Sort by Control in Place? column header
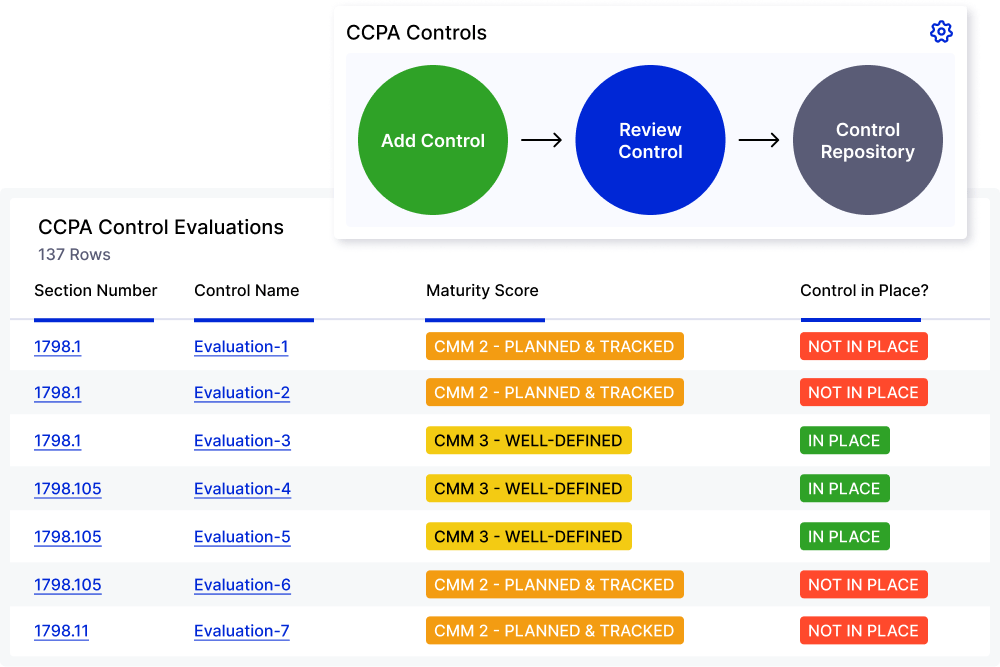Viewport: 1000px width, 667px height. coord(864,291)
